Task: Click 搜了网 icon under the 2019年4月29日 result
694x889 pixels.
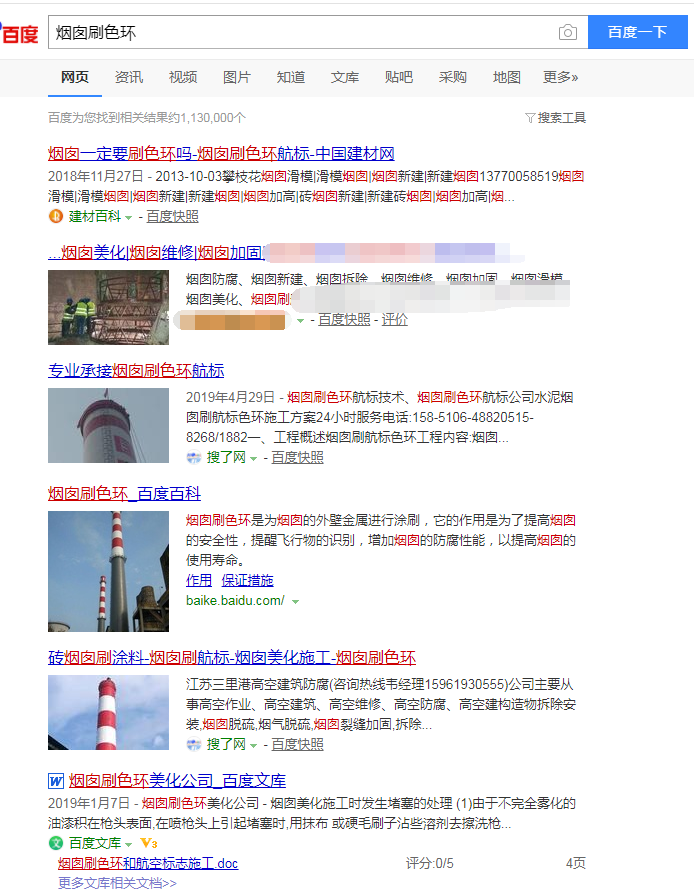Action: coord(194,458)
